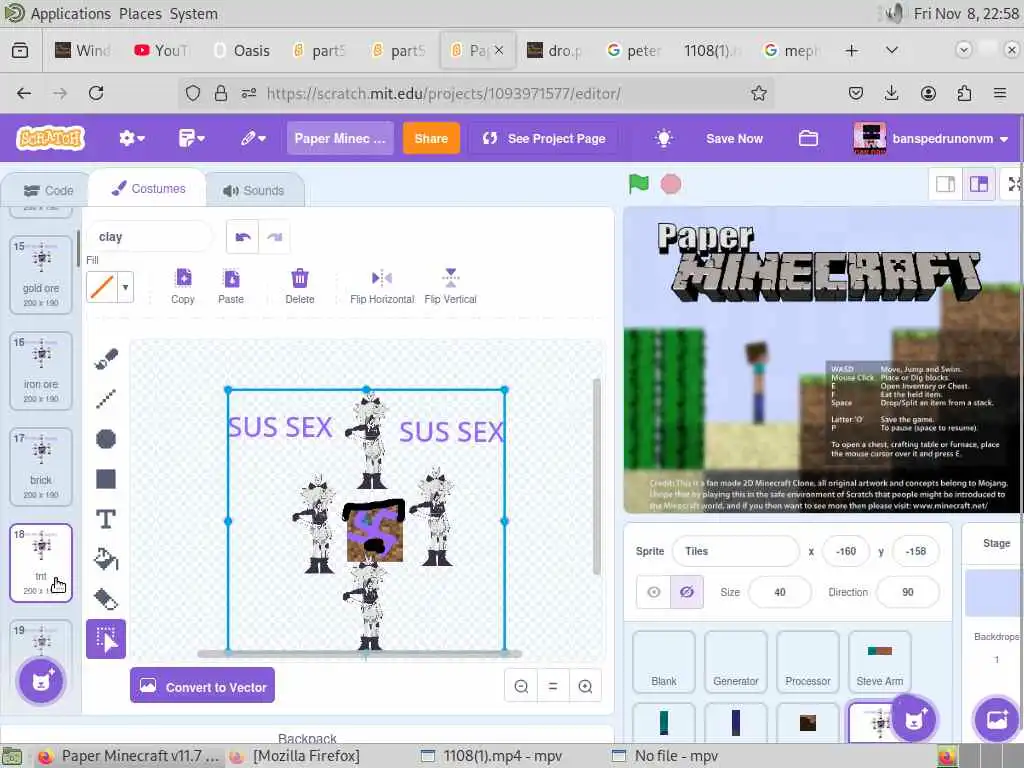The height and width of the screenshot is (768, 1024).
Task: Click Convert to Vector button
Action: click(x=202, y=686)
